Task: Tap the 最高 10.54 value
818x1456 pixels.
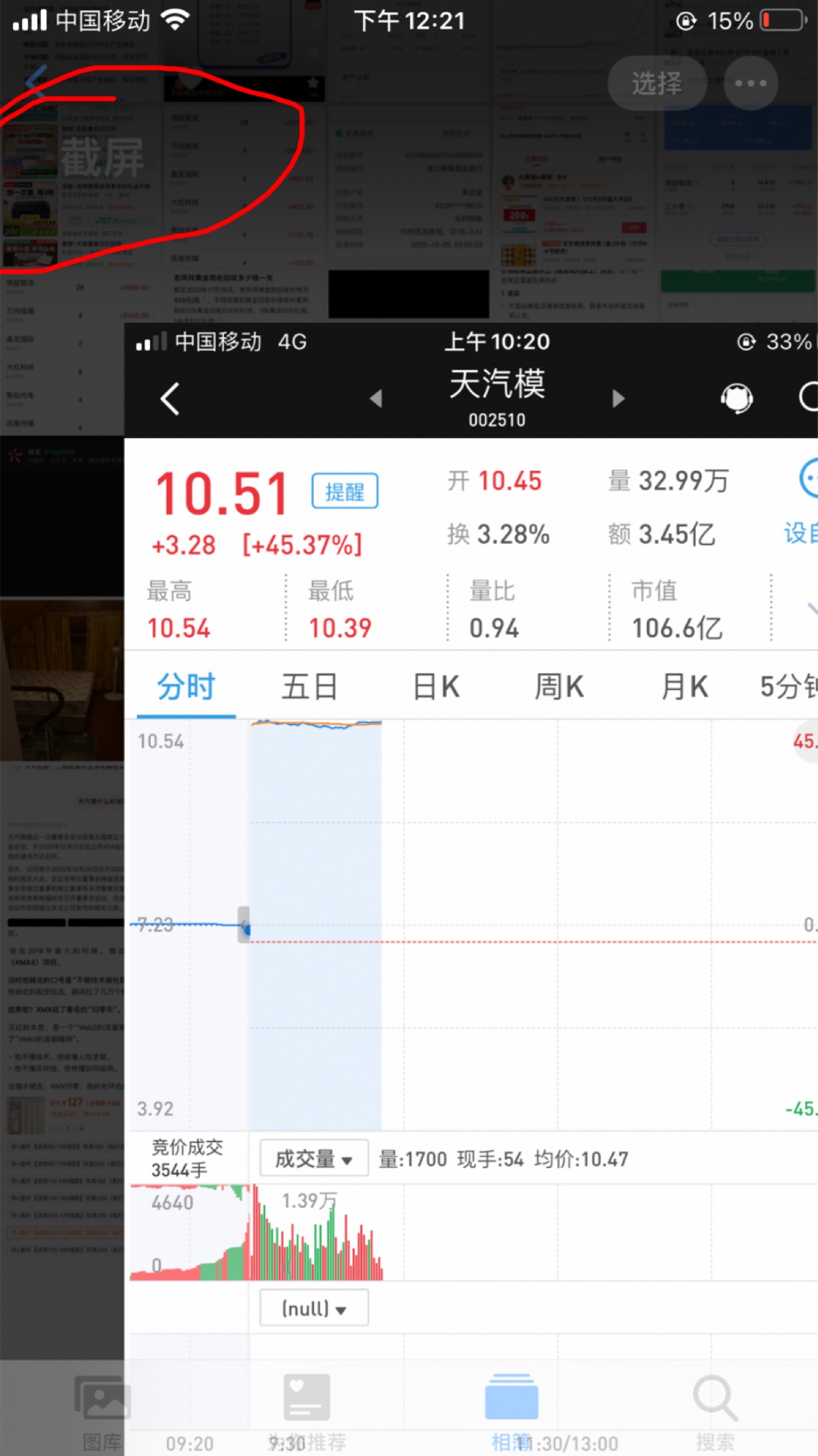Action: click(179, 628)
